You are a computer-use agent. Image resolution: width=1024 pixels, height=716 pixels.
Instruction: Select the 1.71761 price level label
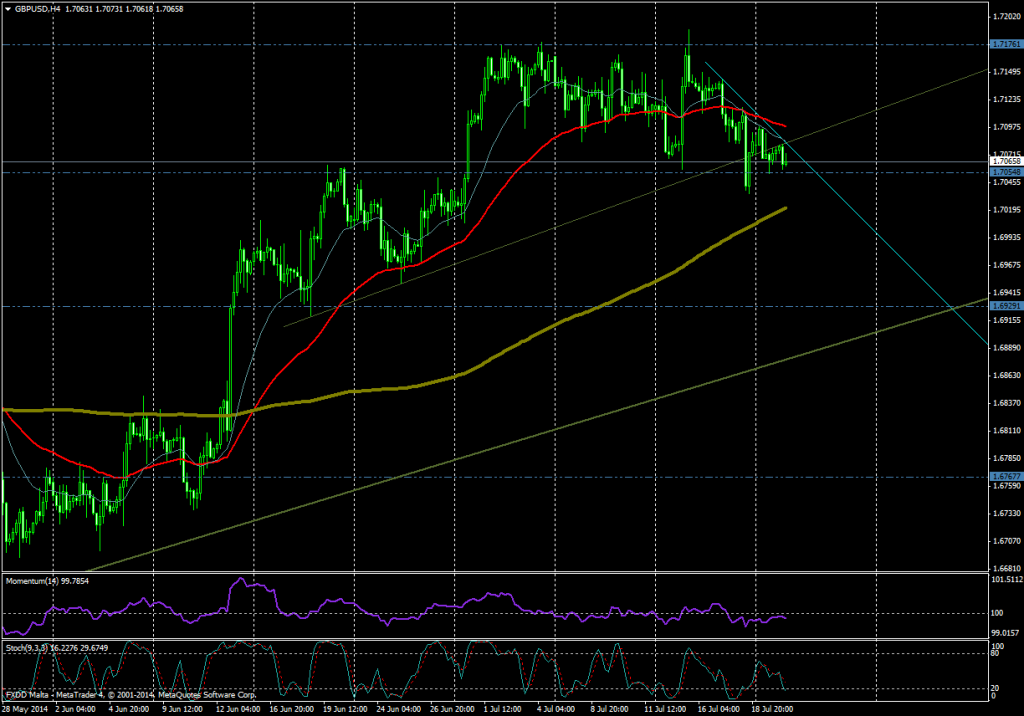point(1005,45)
